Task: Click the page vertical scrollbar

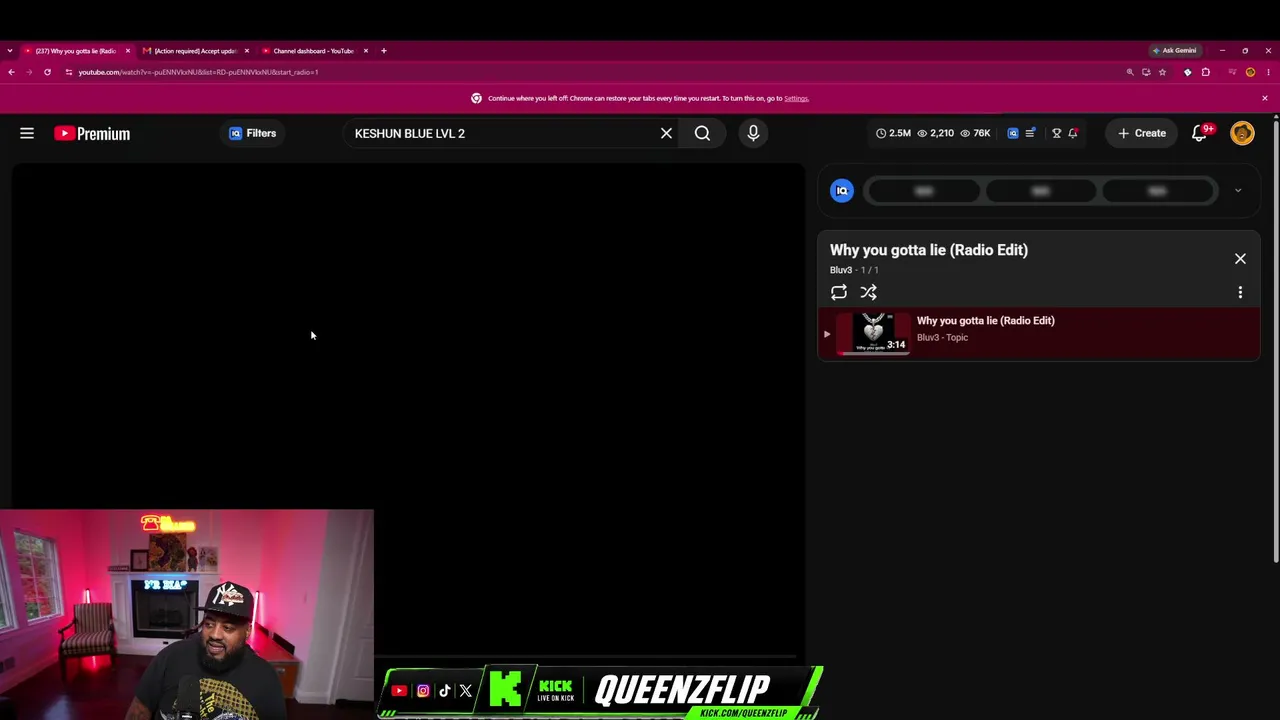Action: pyautogui.click(x=1275, y=340)
